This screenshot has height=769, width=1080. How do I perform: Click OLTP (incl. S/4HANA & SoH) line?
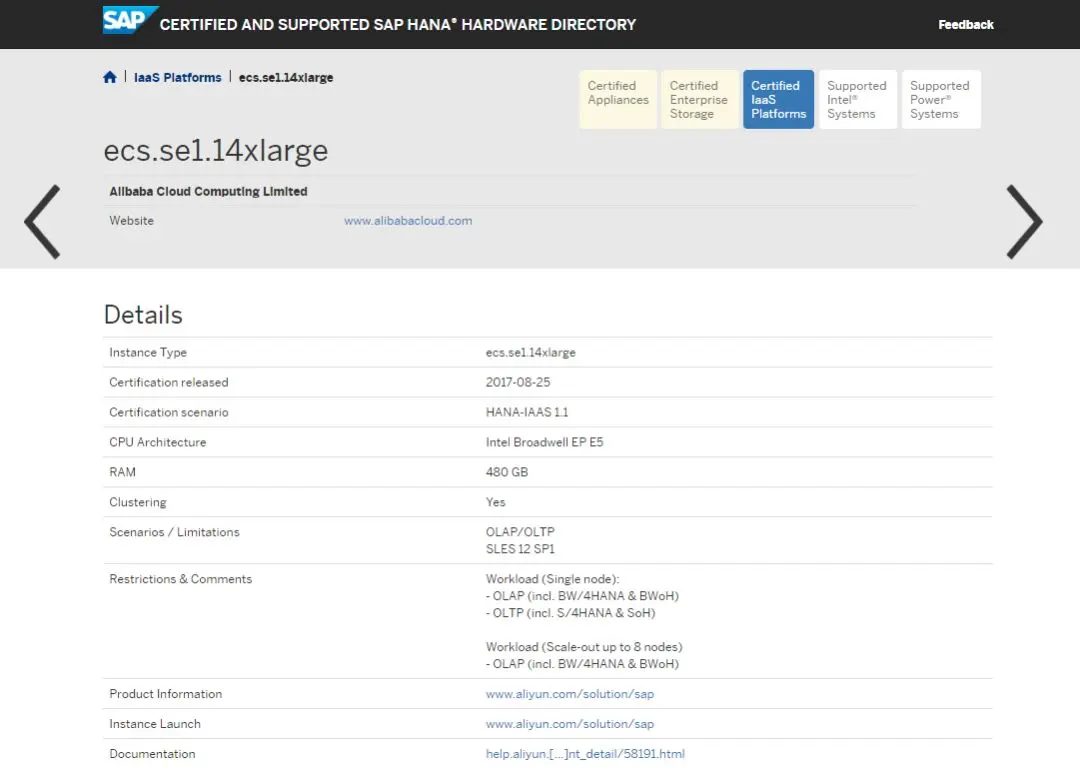[x=570, y=613]
